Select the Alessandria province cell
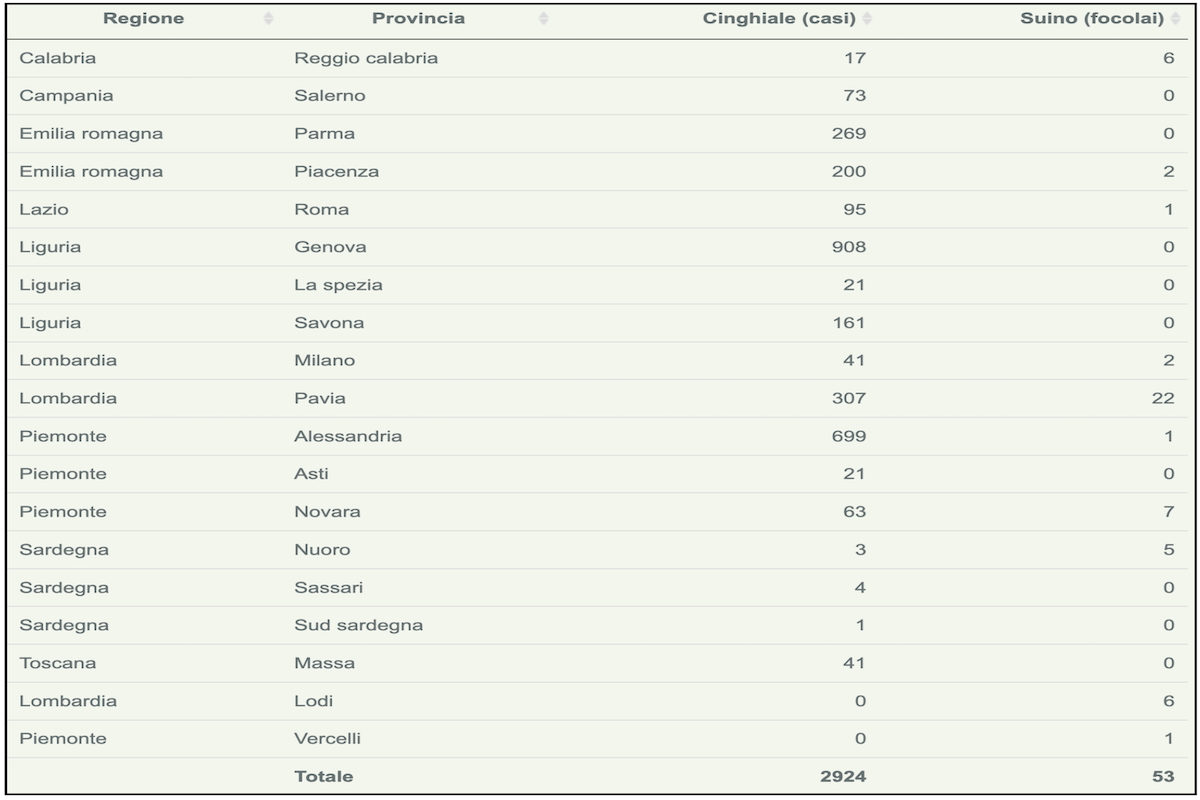This screenshot has width=1200, height=800. [348, 436]
